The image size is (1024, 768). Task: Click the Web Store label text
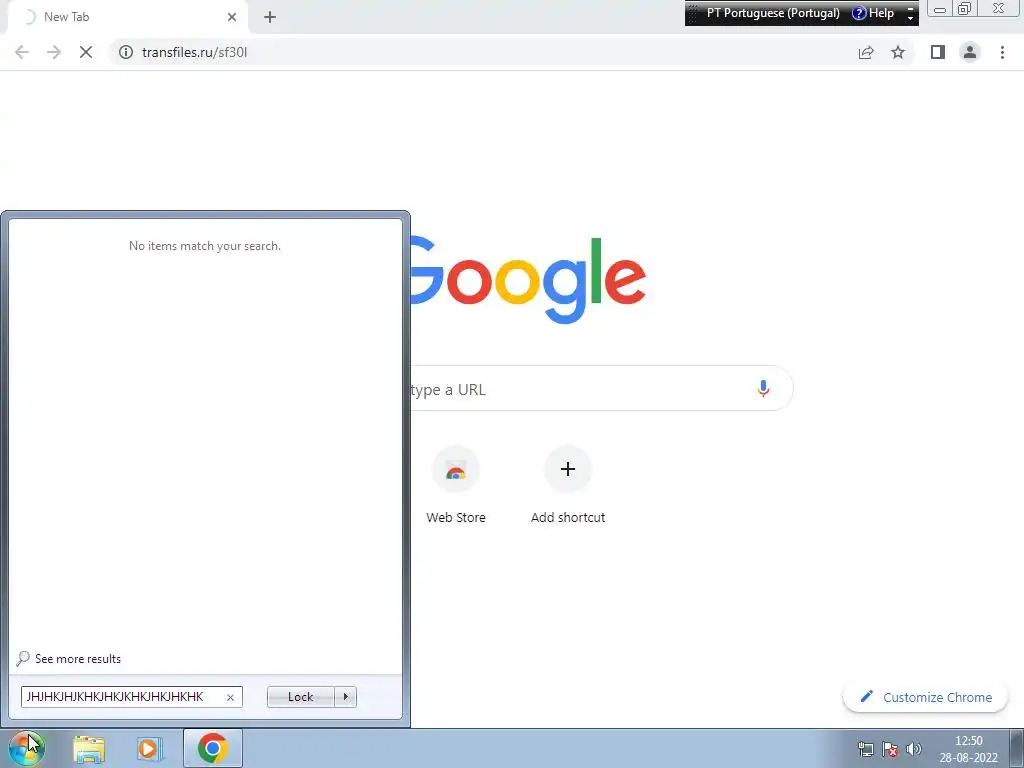[456, 517]
